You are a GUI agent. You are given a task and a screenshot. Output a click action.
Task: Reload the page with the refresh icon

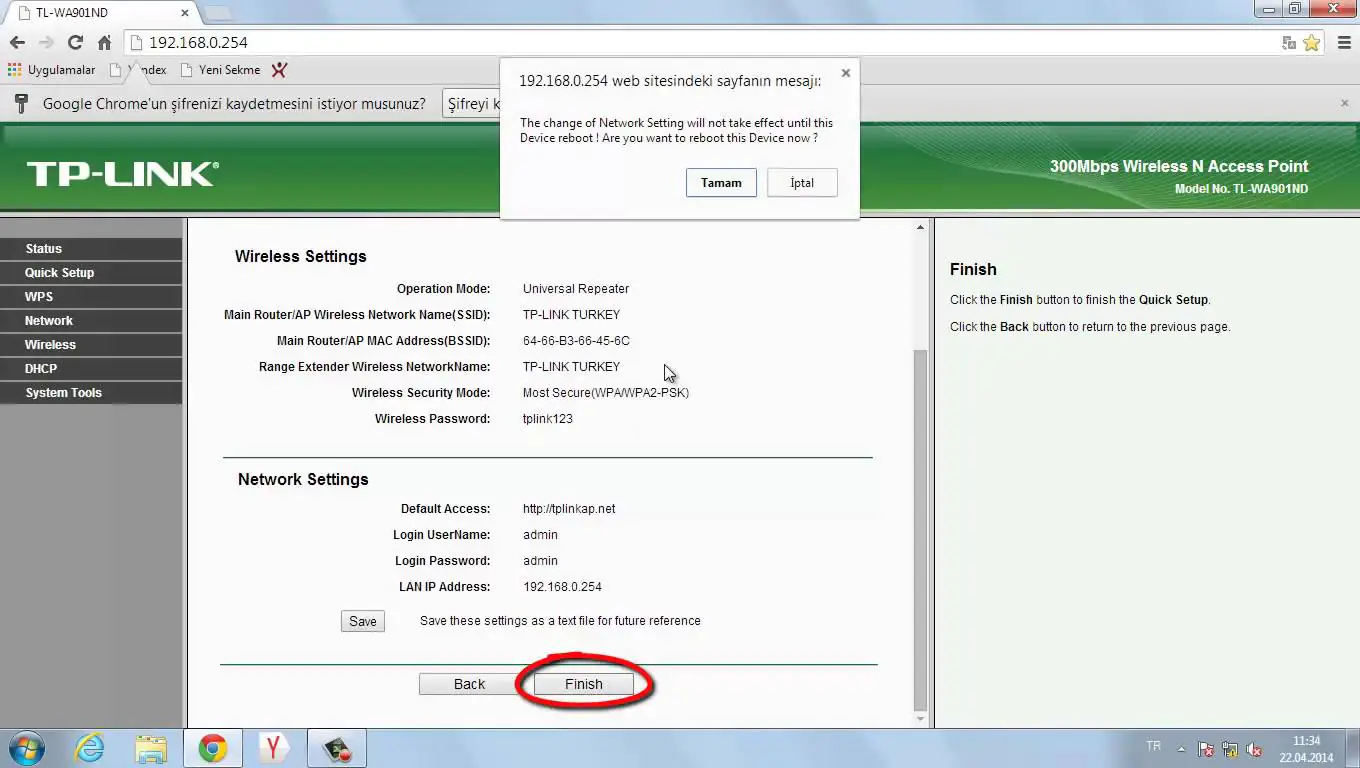point(77,43)
